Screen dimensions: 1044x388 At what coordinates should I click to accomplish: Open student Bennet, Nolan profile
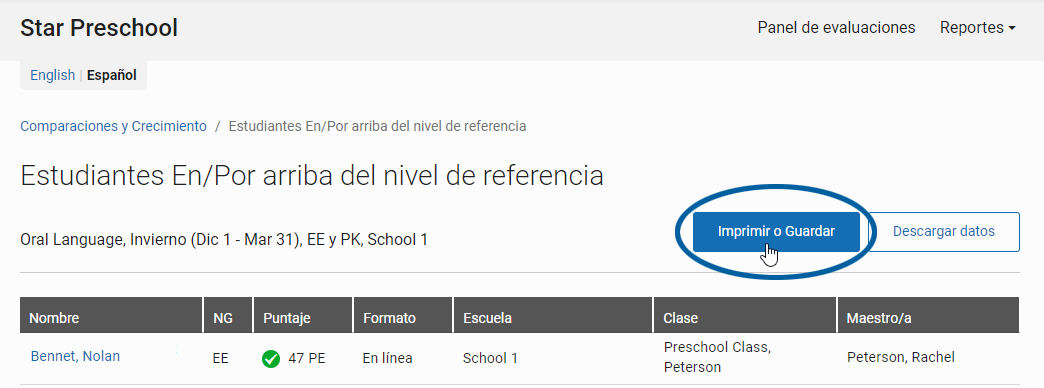click(75, 357)
